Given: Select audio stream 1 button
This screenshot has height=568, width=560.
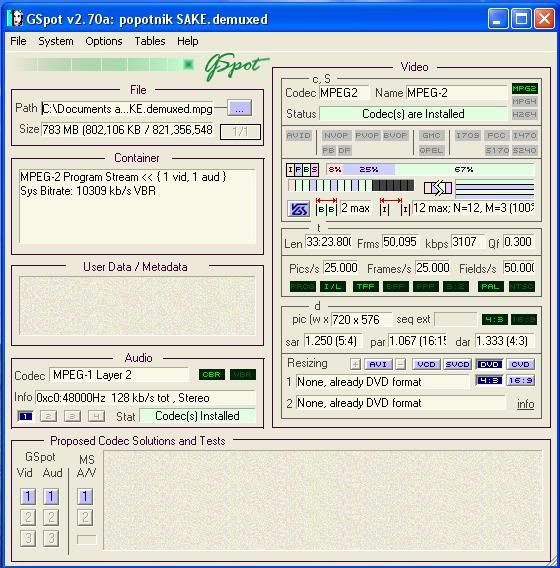Looking at the screenshot, I should click(25, 416).
